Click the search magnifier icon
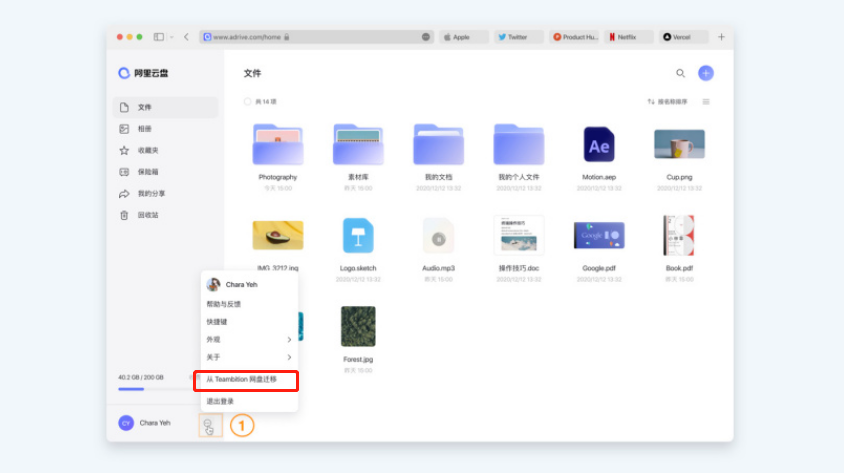 [x=680, y=73]
